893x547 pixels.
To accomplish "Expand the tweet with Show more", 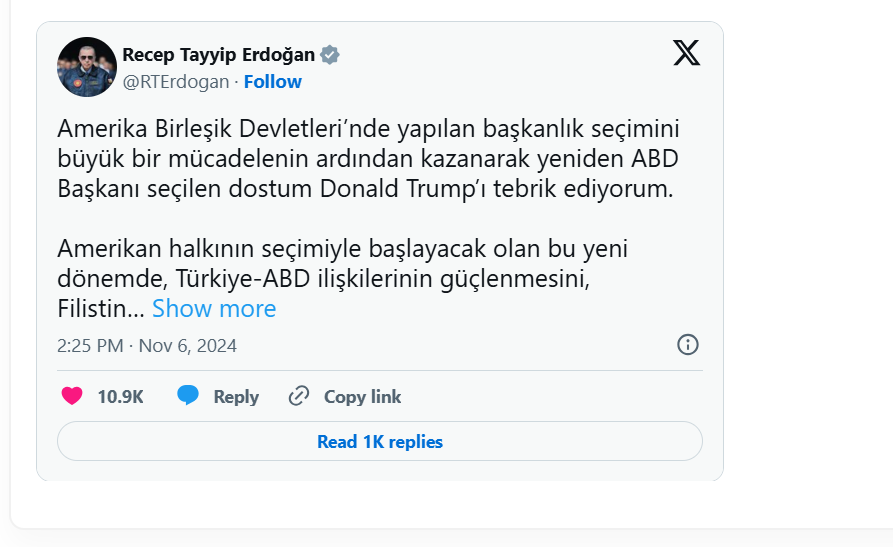I will pyautogui.click(x=214, y=309).
